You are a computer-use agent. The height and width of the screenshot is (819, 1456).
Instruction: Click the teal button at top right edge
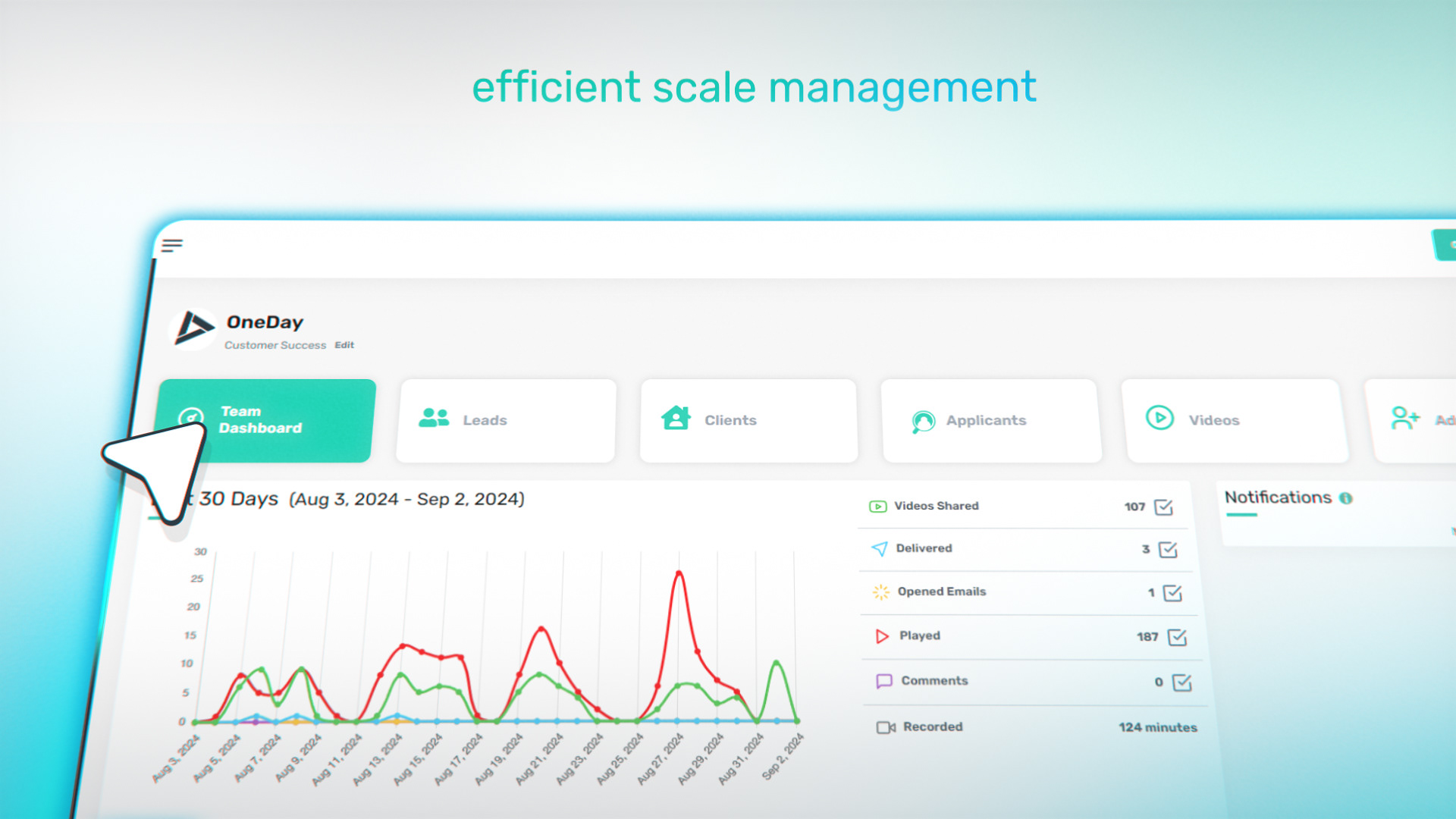tap(1444, 245)
